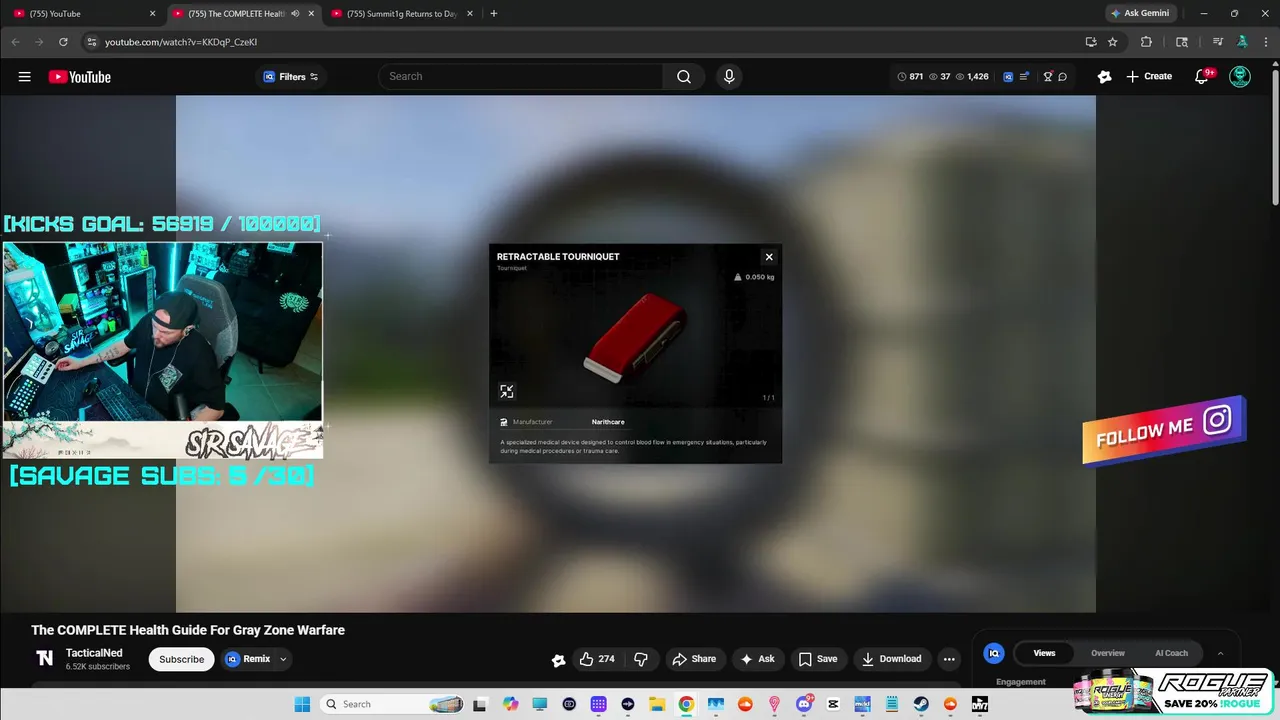Like the video (274 likes)
1280x720 pixels.
click(x=597, y=659)
